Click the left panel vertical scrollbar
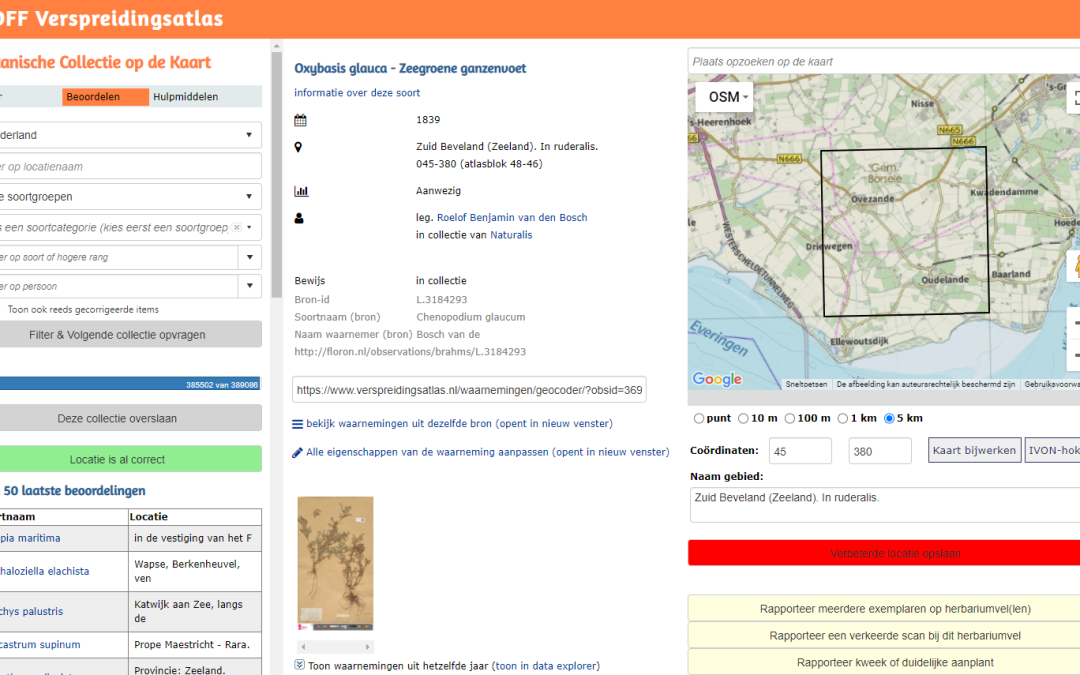The height and width of the screenshot is (675, 1080). [276, 175]
